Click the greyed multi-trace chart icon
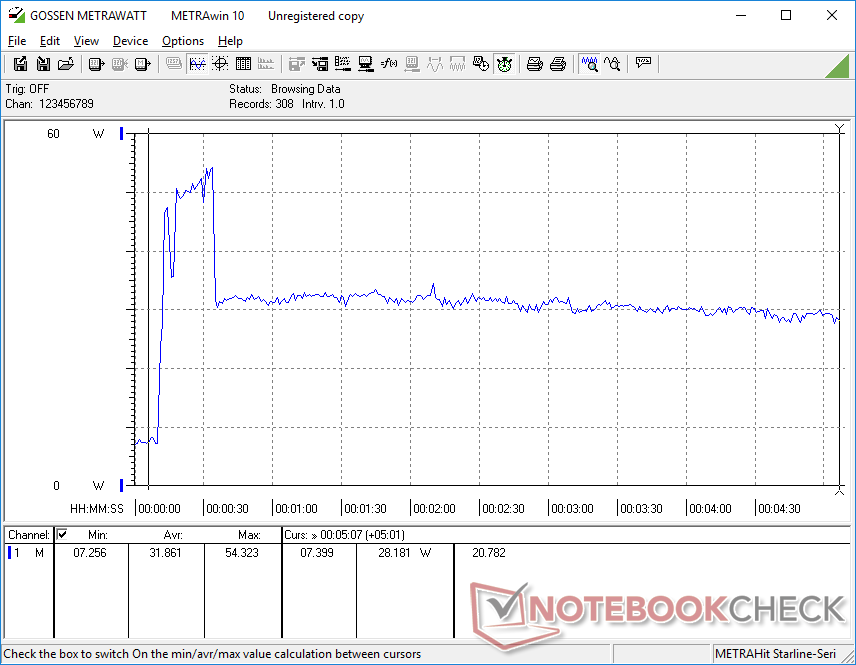This screenshot has width=856, height=665. pos(266,64)
